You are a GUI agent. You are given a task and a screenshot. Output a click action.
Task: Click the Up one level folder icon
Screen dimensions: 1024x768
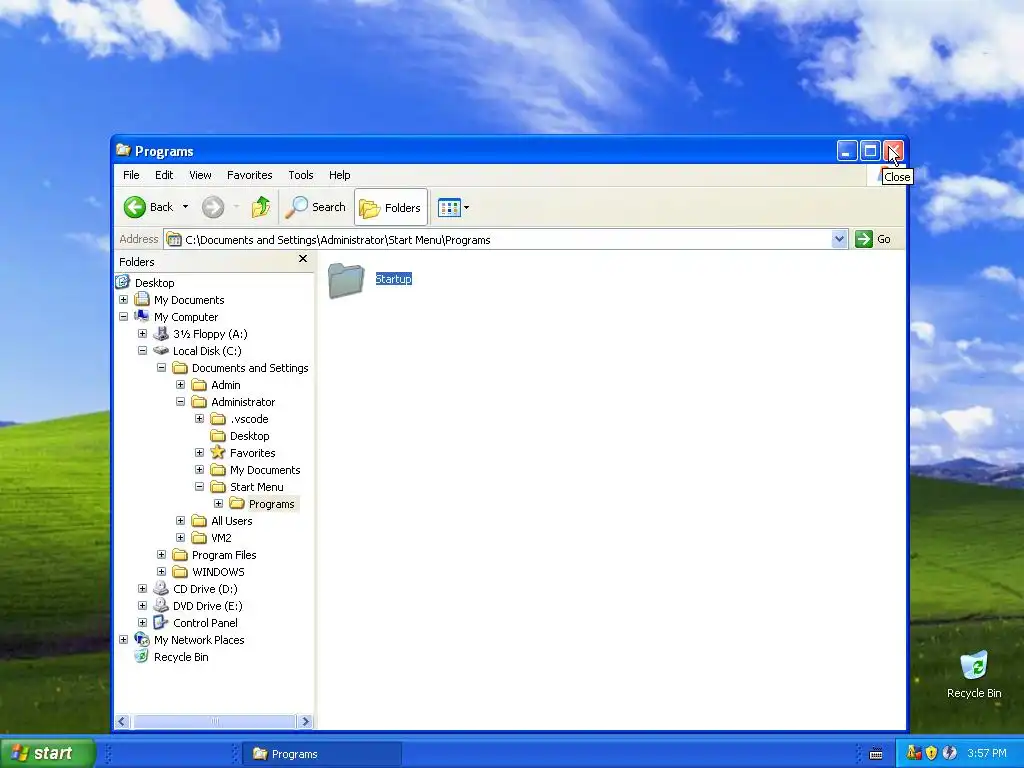click(261, 208)
